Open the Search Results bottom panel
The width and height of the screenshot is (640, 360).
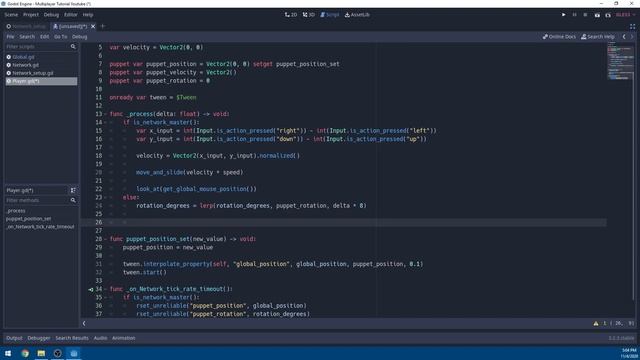[x=72, y=338]
